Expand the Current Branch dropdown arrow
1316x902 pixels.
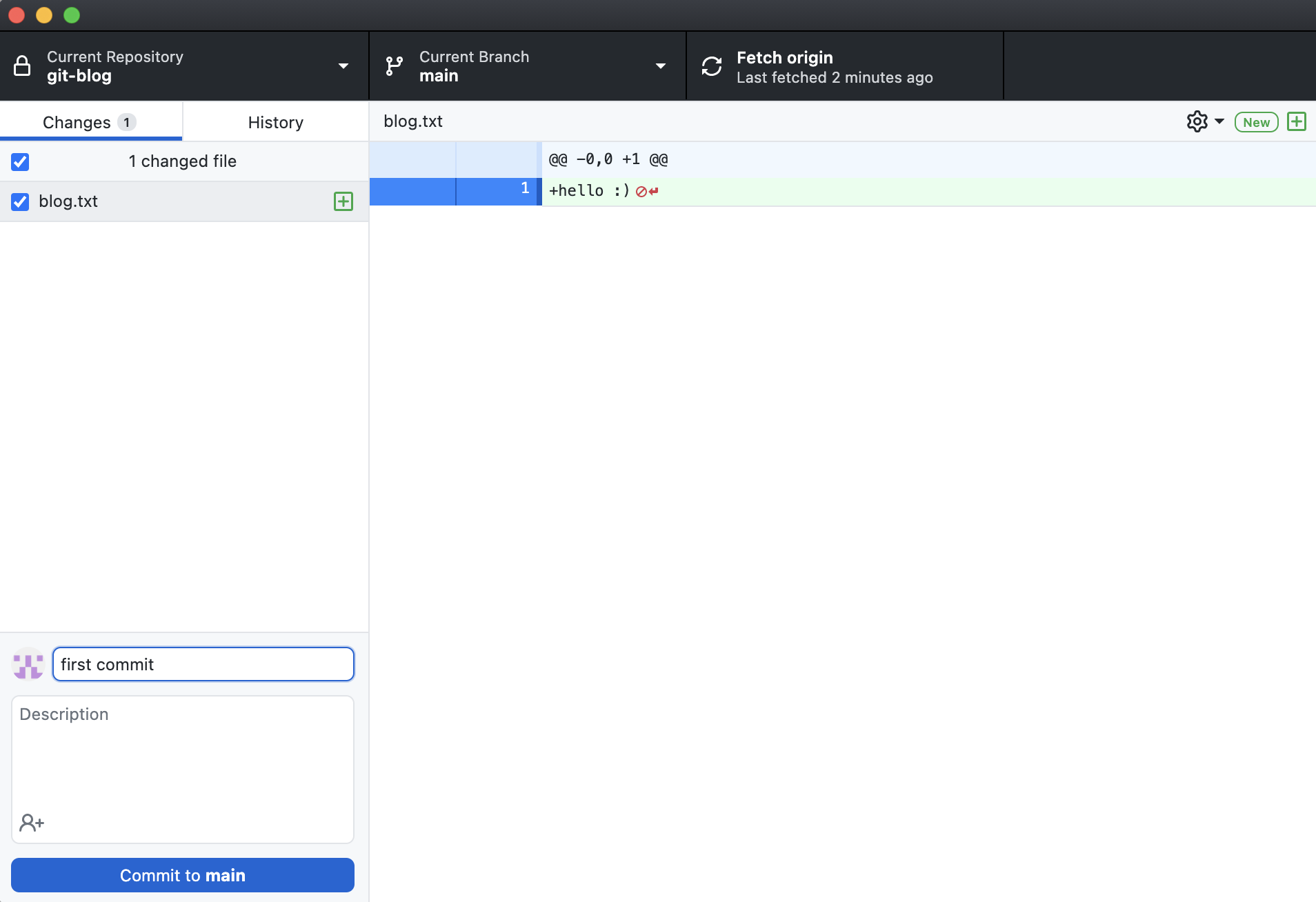point(661,66)
